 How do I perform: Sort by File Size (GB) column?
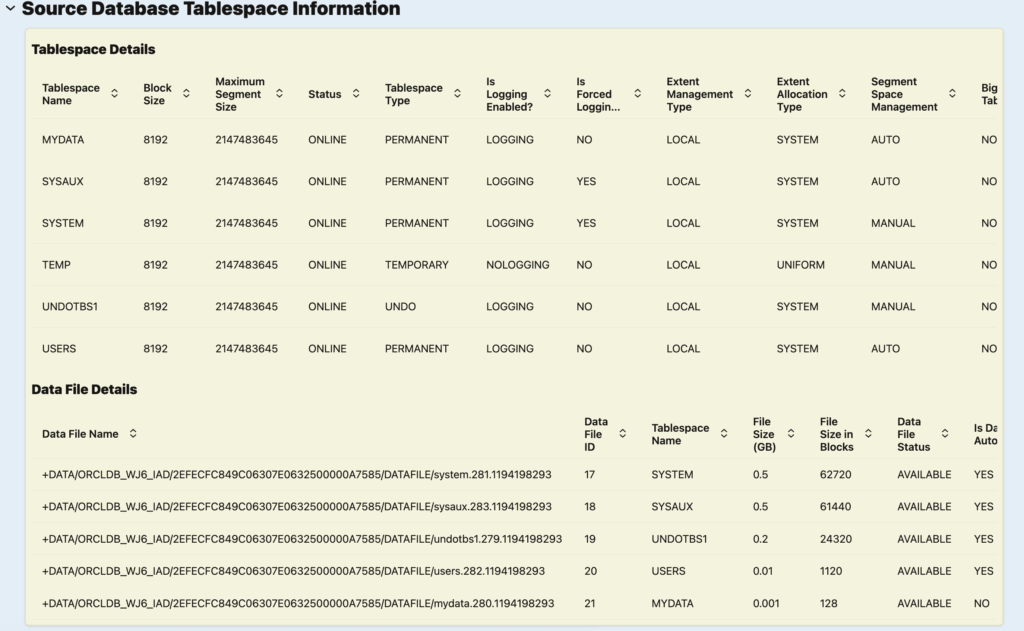(x=790, y=434)
